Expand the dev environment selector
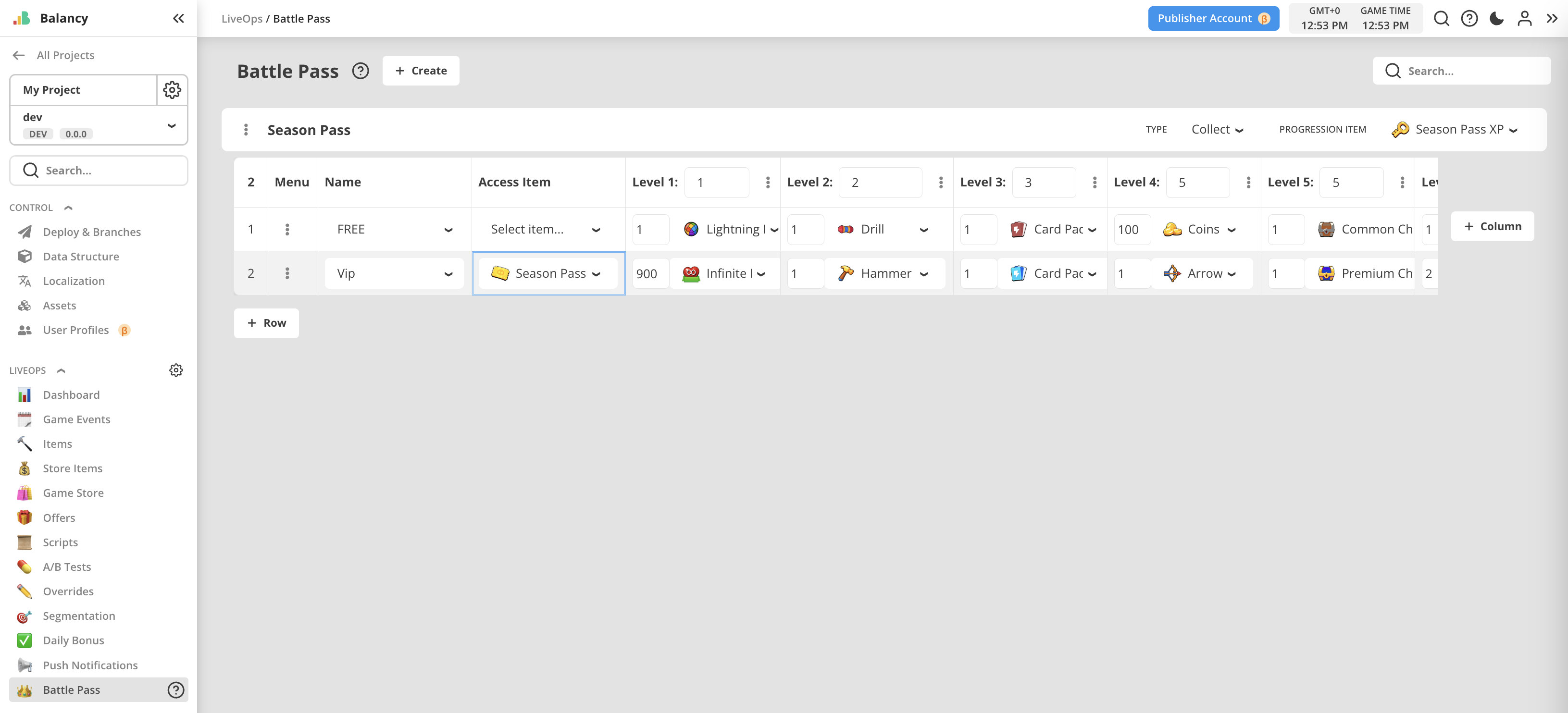Image resolution: width=1568 pixels, height=713 pixels. pyautogui.click(x=171, y=125)
